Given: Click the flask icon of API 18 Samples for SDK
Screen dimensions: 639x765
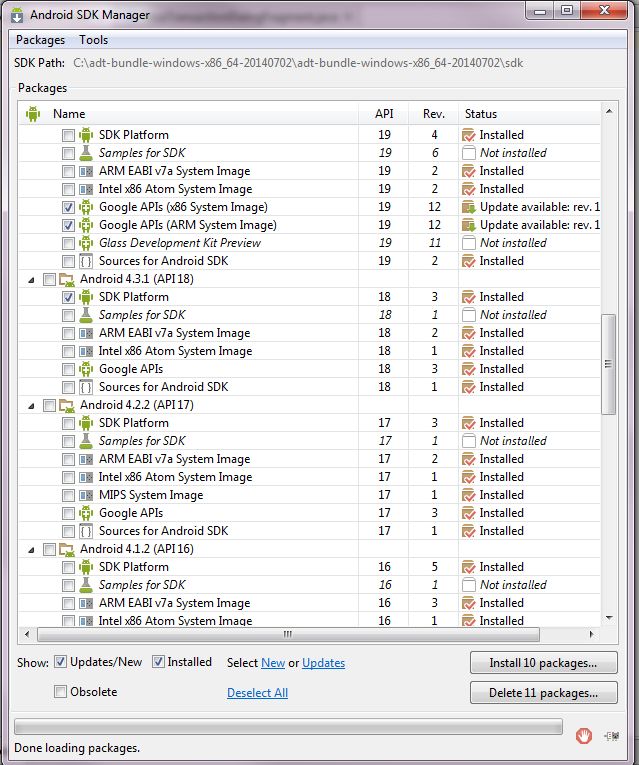Looking at the screenshot, I should point(86,315).
